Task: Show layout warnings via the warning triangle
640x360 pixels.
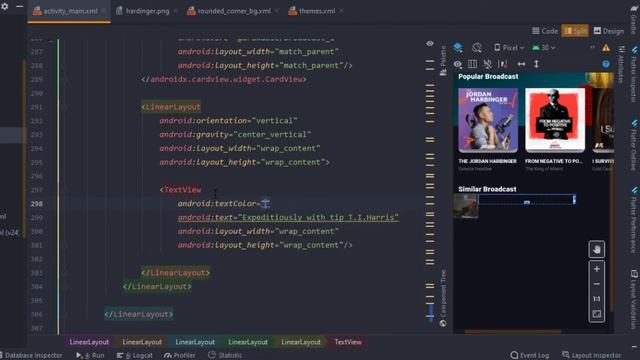Action: point(606,48)
